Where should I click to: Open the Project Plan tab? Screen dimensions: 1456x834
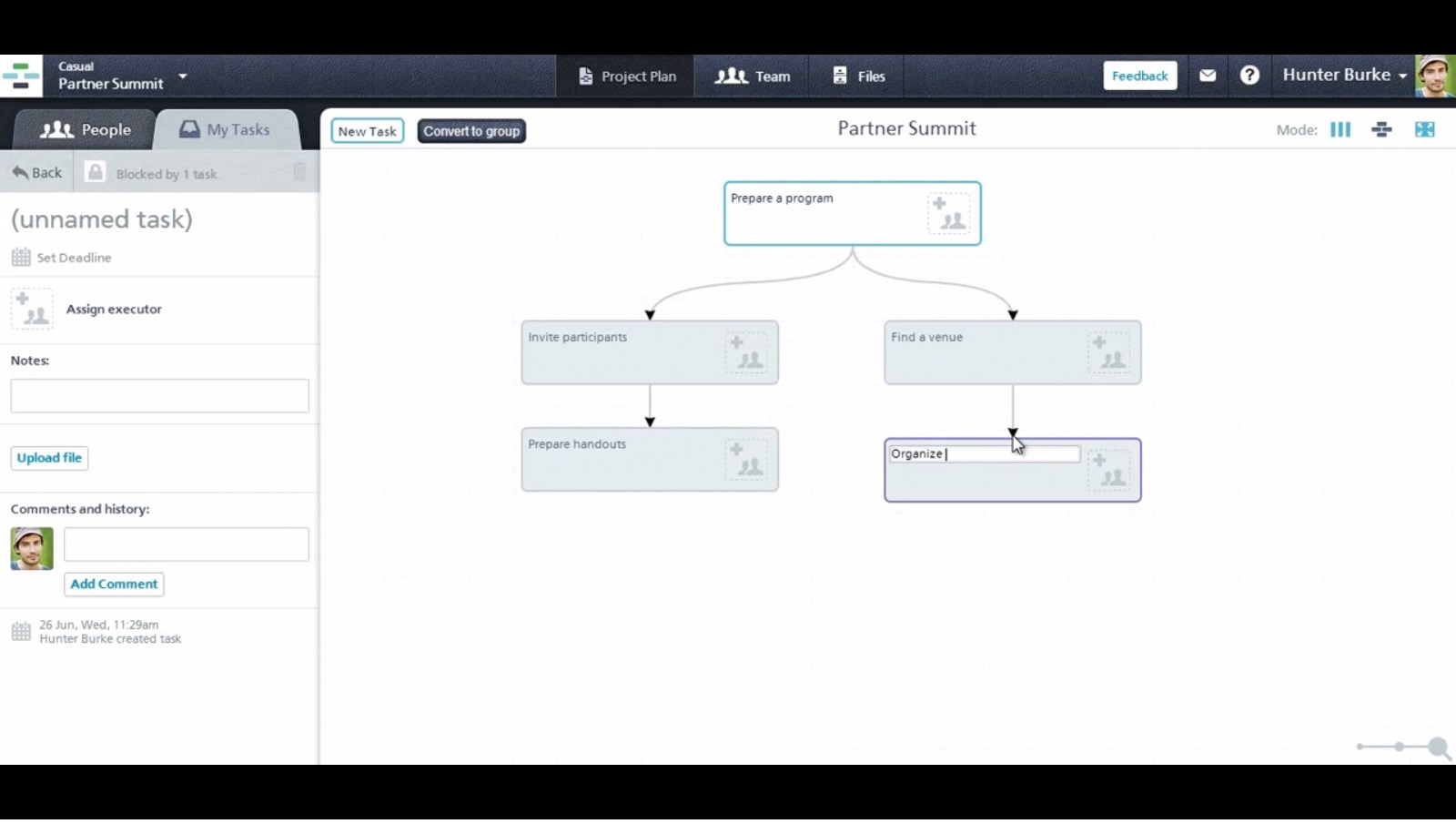click(x=627, y=76)
